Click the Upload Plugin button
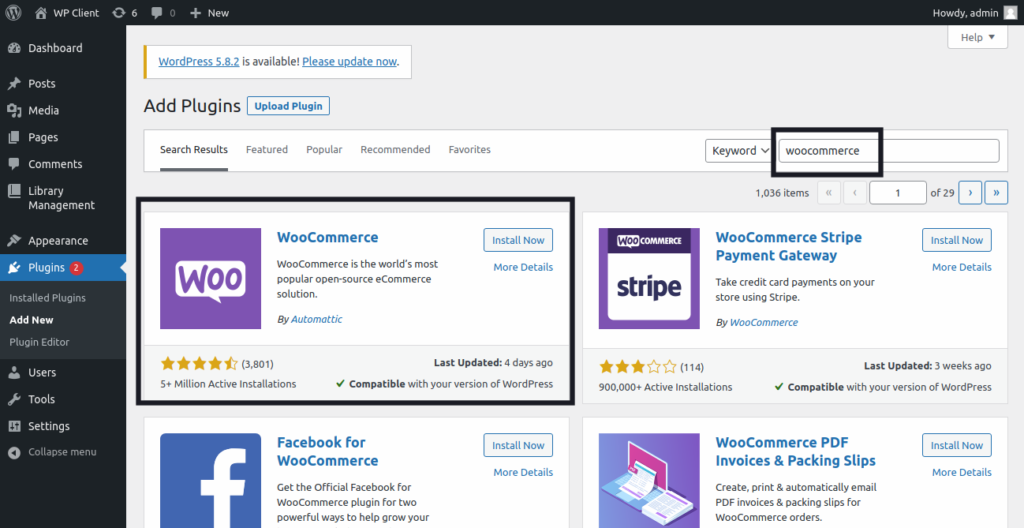The height and width of the screenshot is (528, 1024). click(x=288, y=106)
